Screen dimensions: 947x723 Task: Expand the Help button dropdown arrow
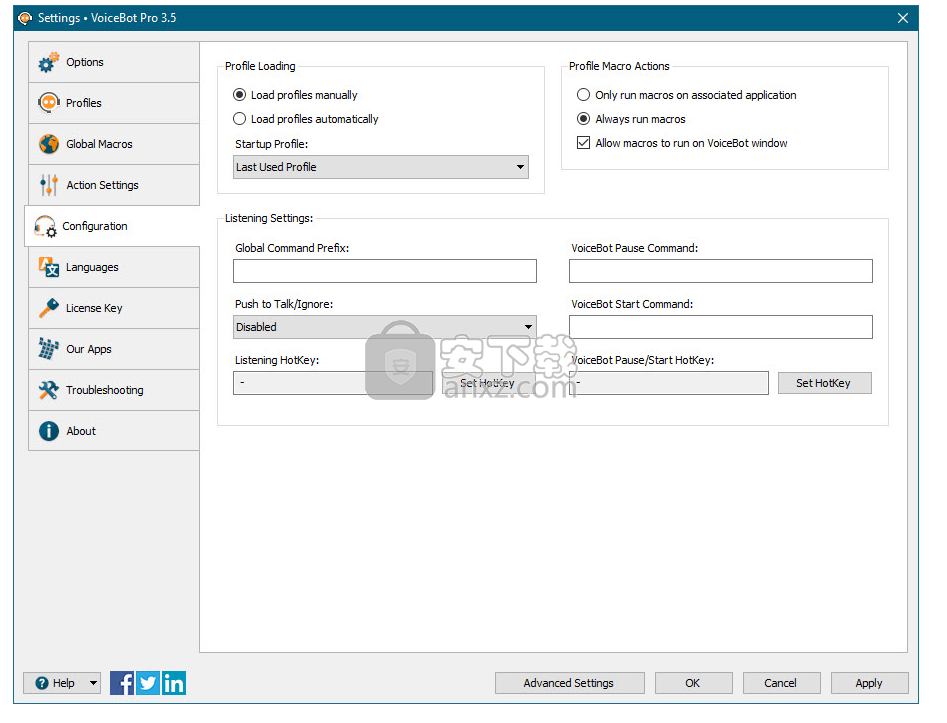(94, 683)
